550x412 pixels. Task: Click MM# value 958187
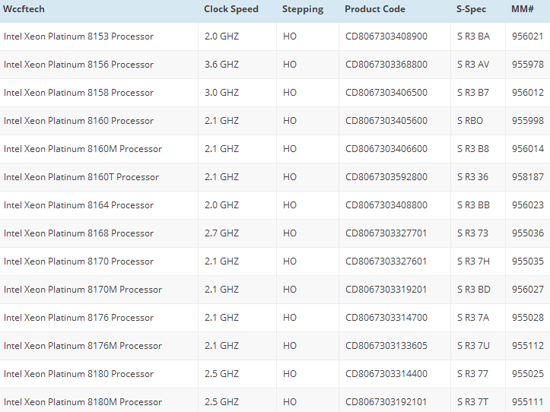coord(528,177)
